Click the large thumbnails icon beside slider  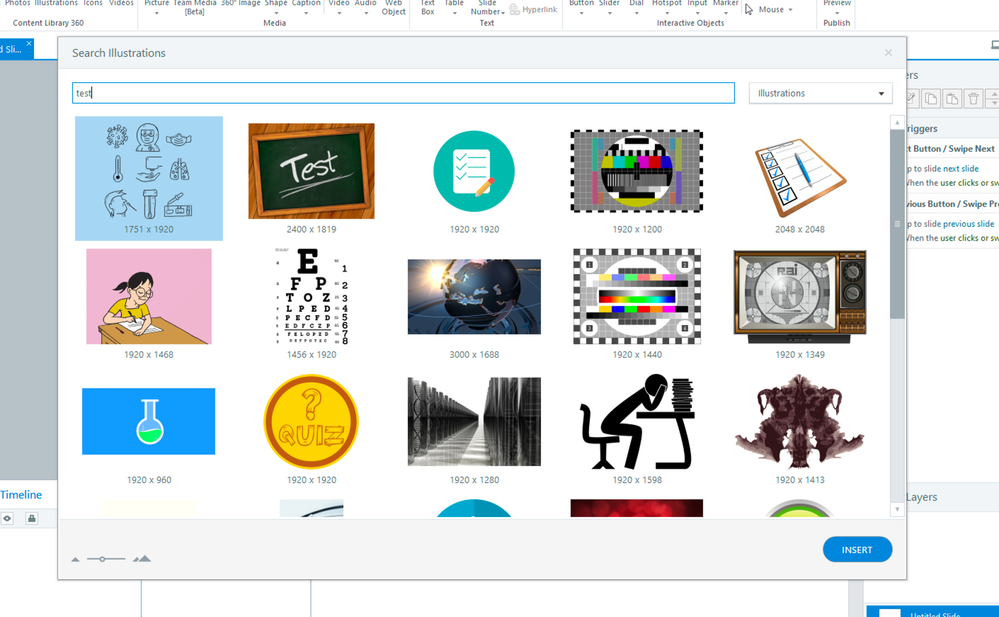pos(142,559)
